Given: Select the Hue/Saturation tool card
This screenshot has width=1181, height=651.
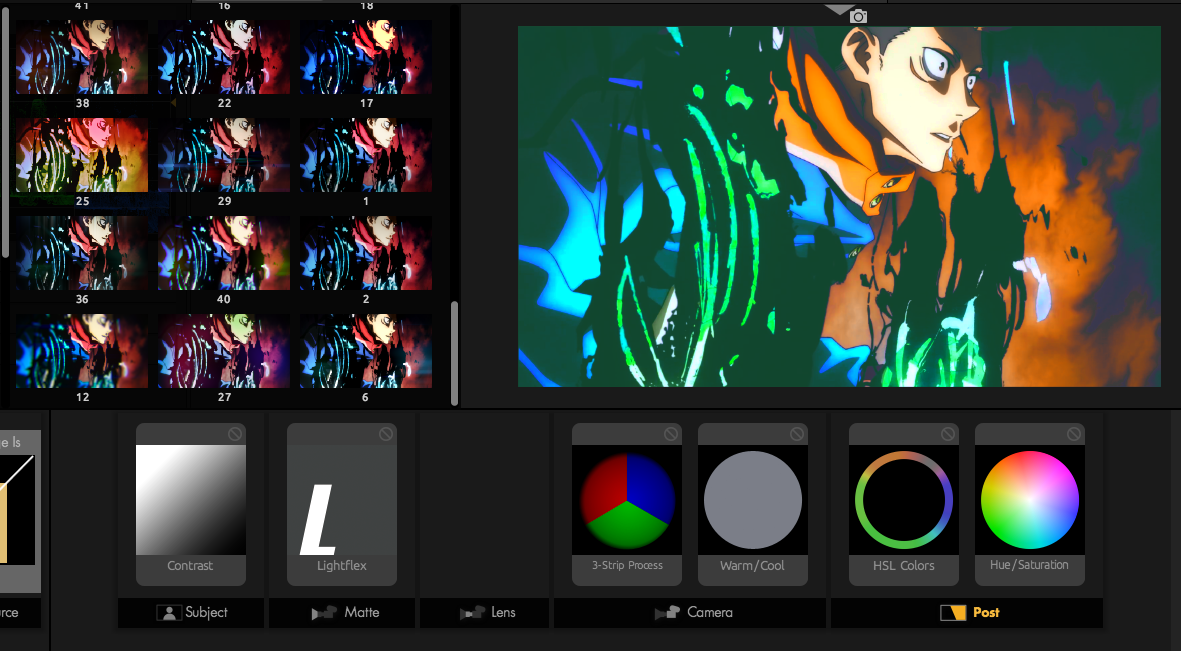Looking at the screenshot, I should [1030, 504].
